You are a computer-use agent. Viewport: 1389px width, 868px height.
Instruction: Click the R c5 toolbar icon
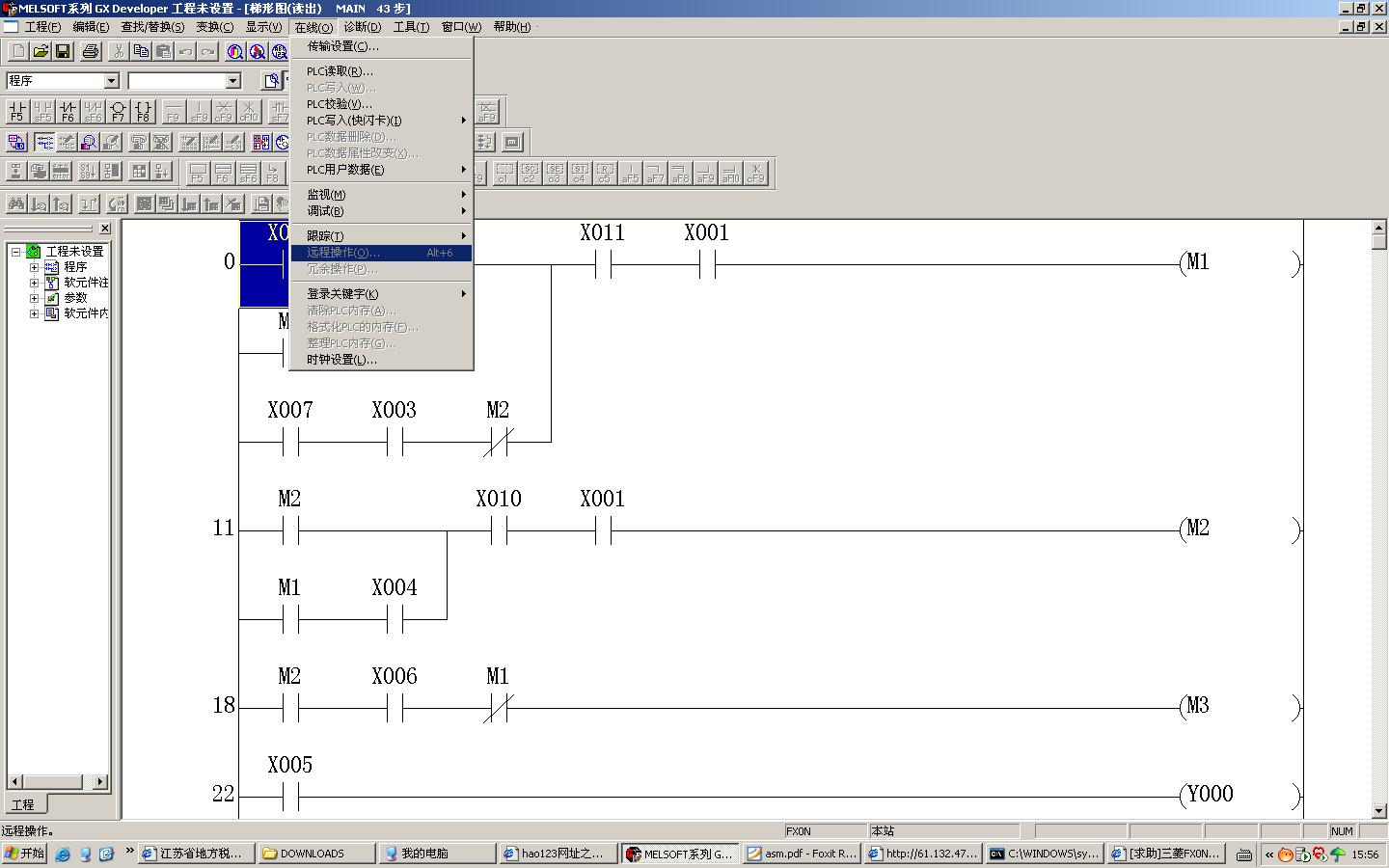coord(604,173)
